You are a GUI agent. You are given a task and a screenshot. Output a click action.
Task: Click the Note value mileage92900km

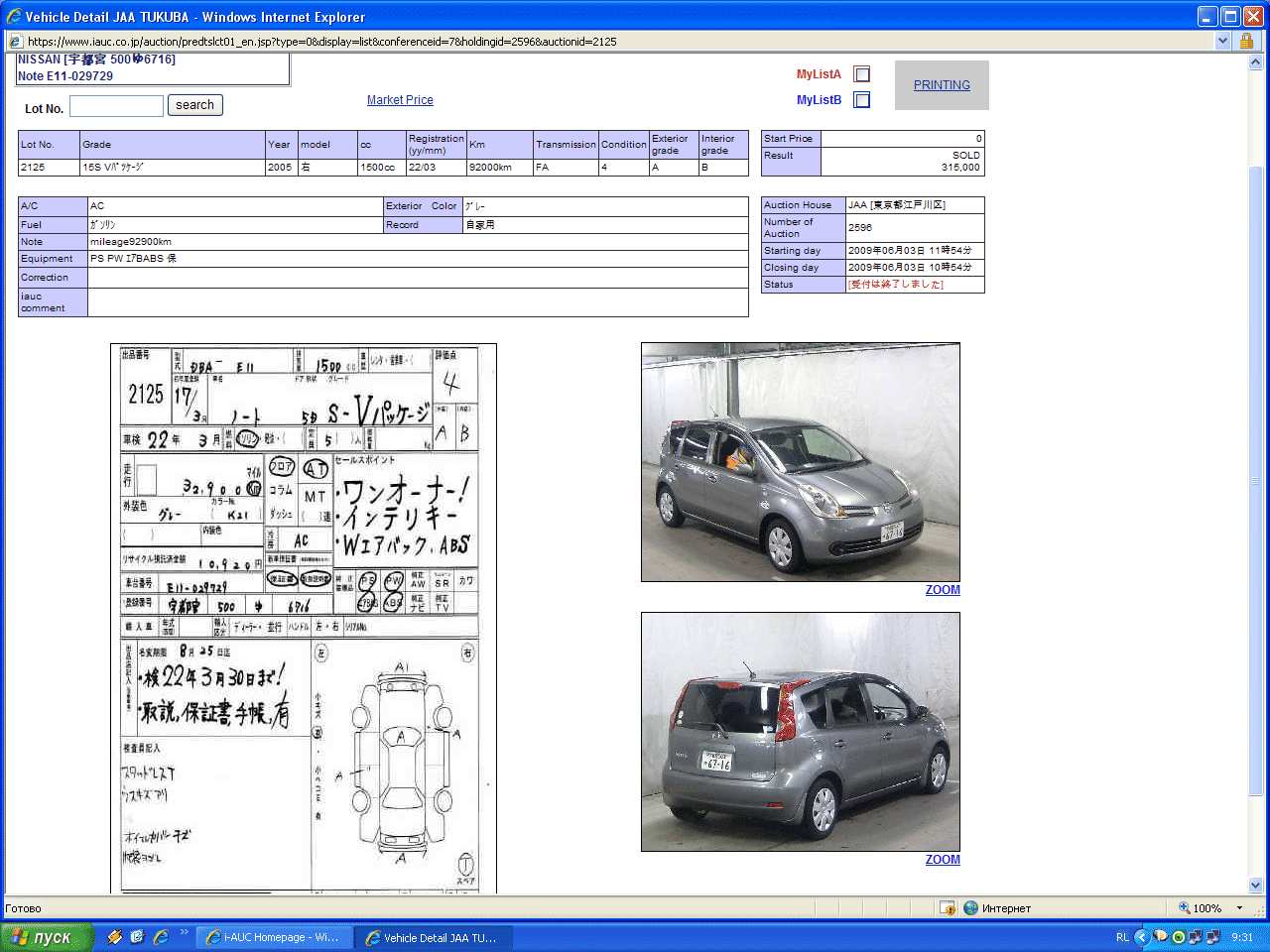(x=131, y=242)
